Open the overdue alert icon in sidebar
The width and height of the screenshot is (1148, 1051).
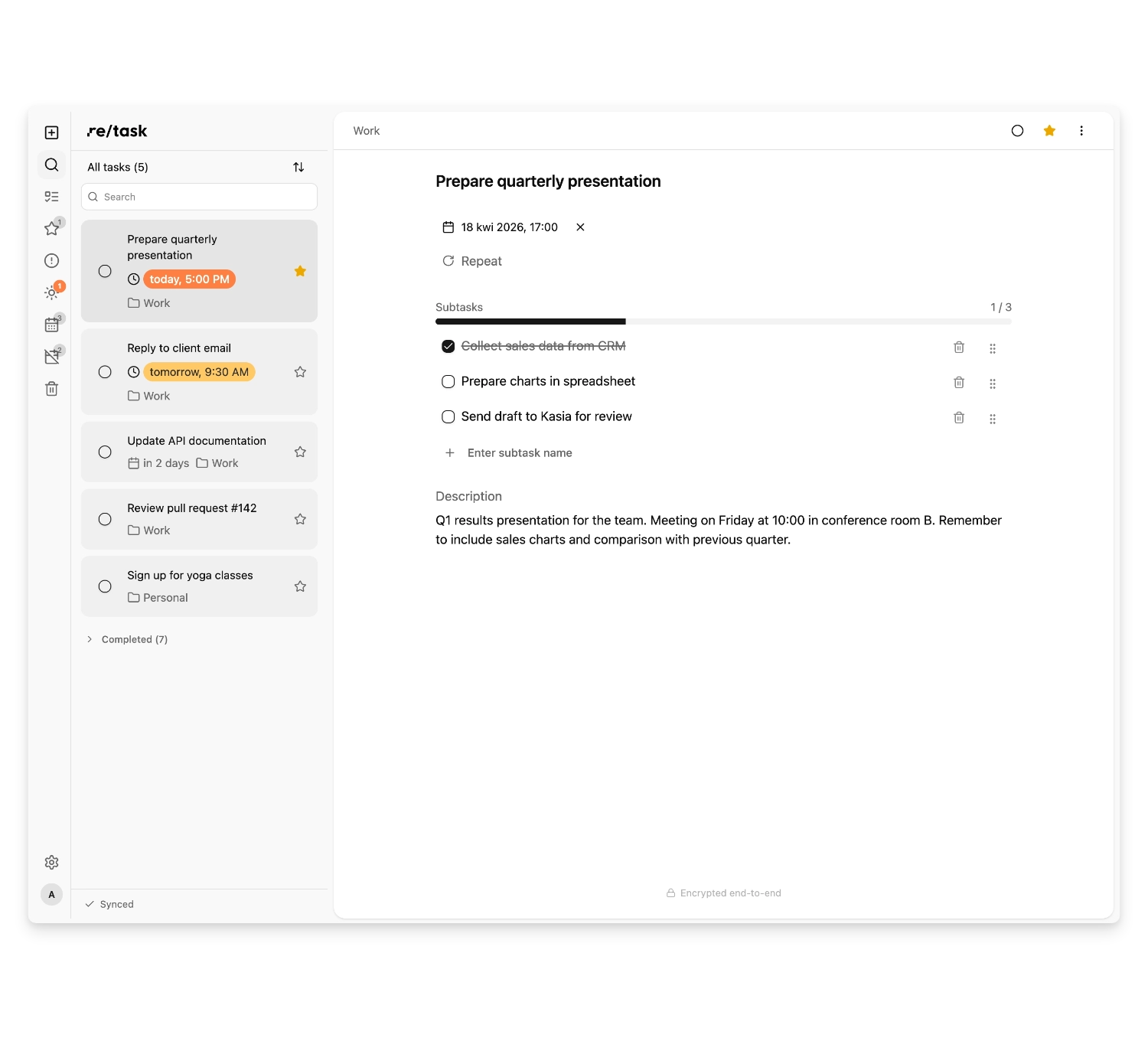click(51, 260)
